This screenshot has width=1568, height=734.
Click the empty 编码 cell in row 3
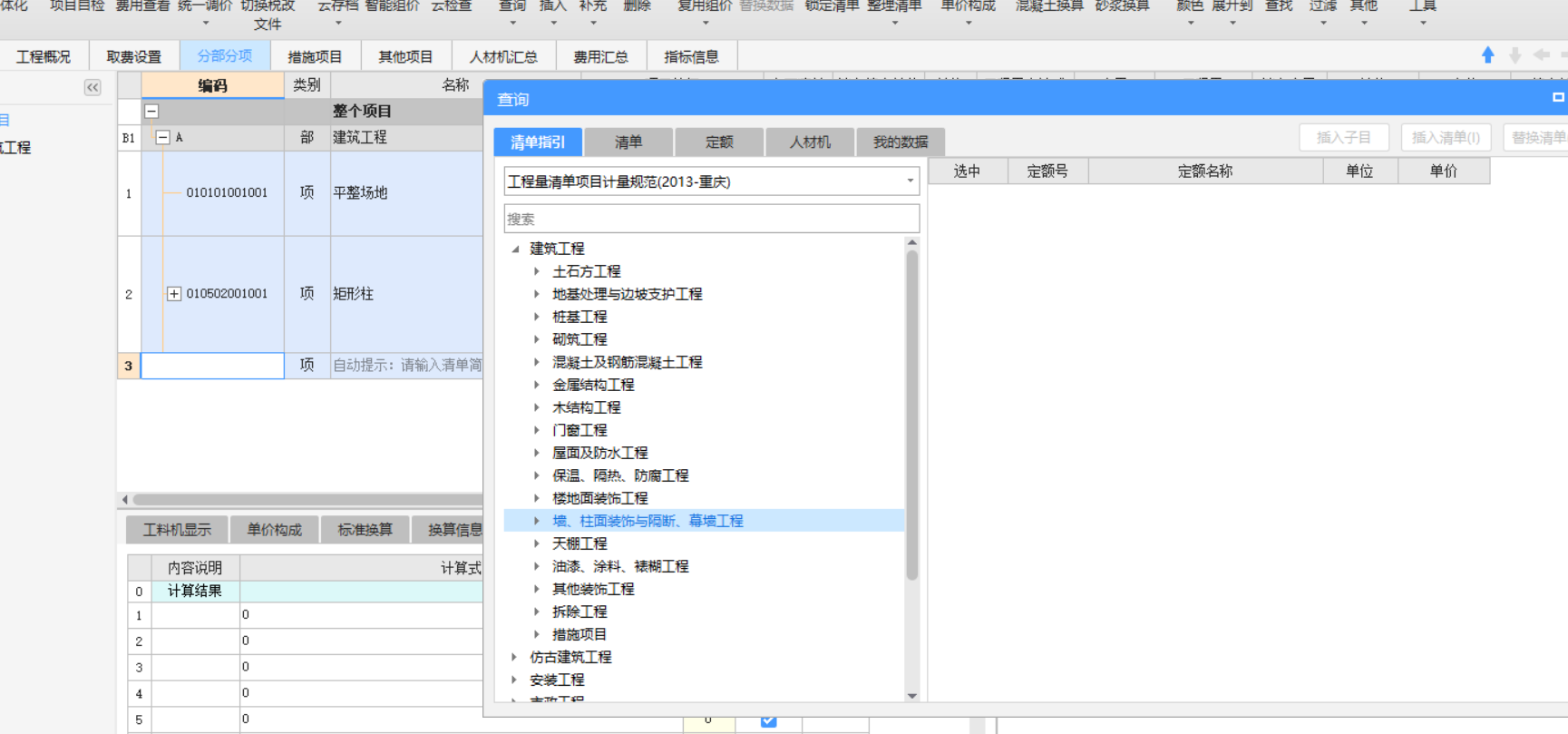pyautogui.click(x=212, y=366)
